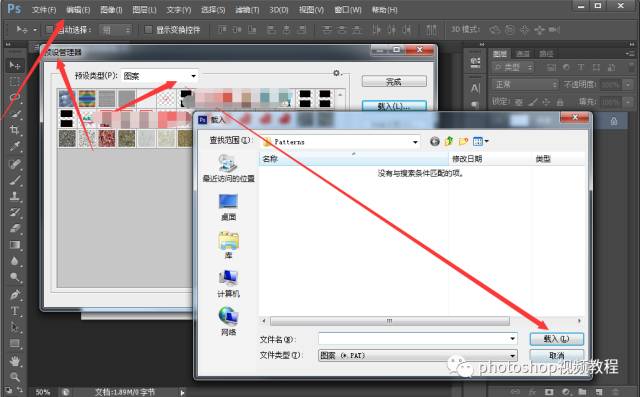Select the Brush tool
Image resolution: width=640 pixels, height=397 pixels.
click(x=15, y=180)
